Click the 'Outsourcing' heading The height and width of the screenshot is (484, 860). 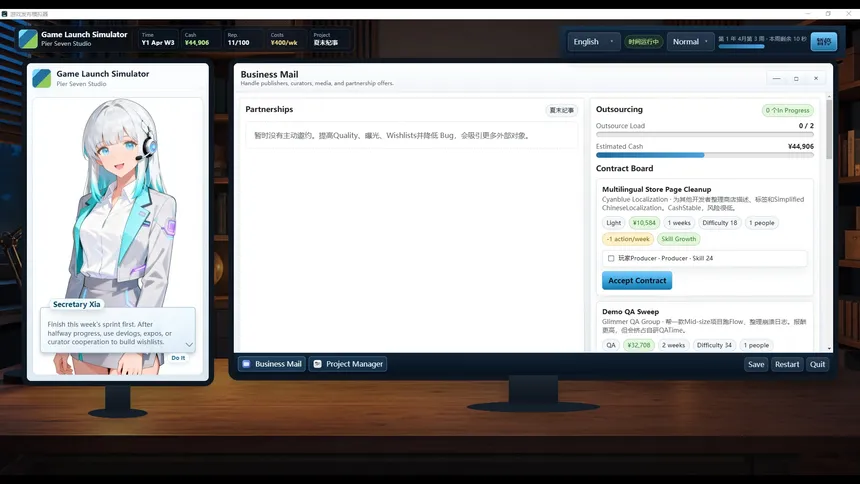(x=619, y=109)
